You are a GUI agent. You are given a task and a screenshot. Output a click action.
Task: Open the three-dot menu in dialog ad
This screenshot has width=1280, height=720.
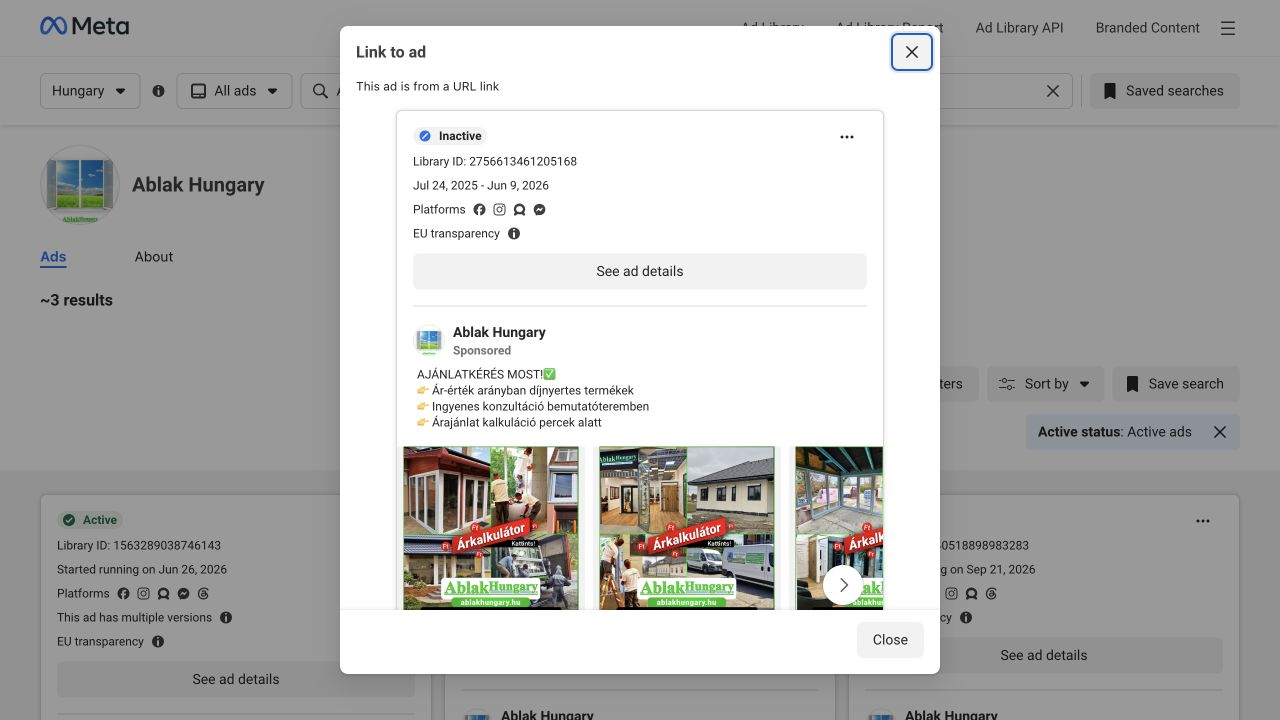pos(847,137)
